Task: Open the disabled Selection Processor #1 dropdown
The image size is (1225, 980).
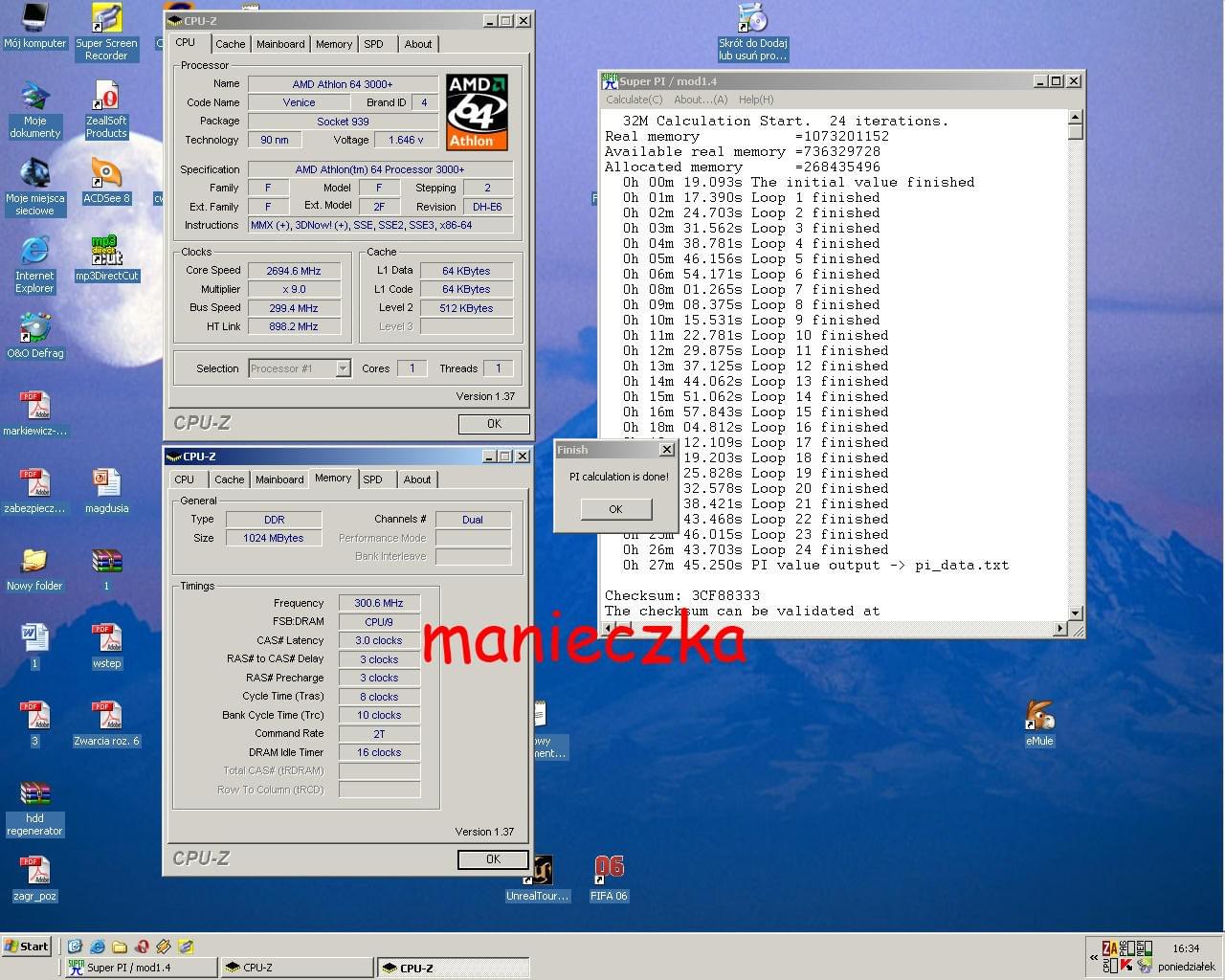Action: click(300, 368)
